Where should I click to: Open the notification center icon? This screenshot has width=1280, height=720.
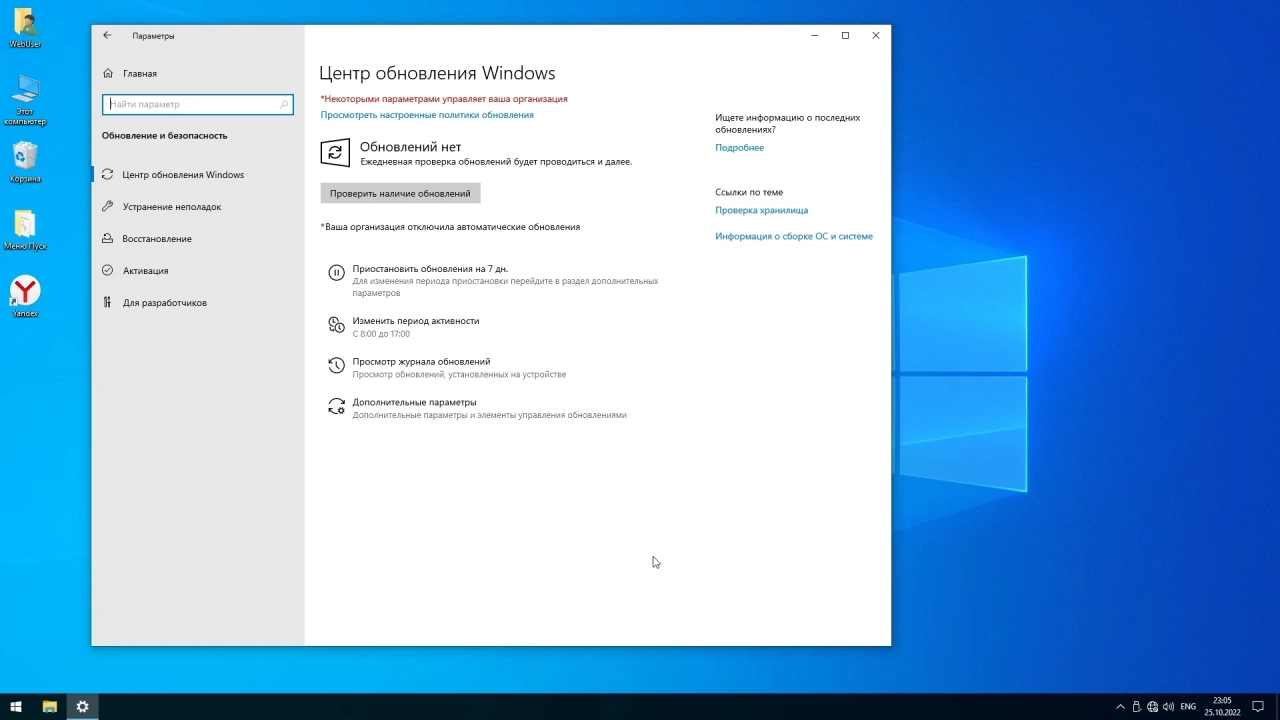tap(1258, 707)
